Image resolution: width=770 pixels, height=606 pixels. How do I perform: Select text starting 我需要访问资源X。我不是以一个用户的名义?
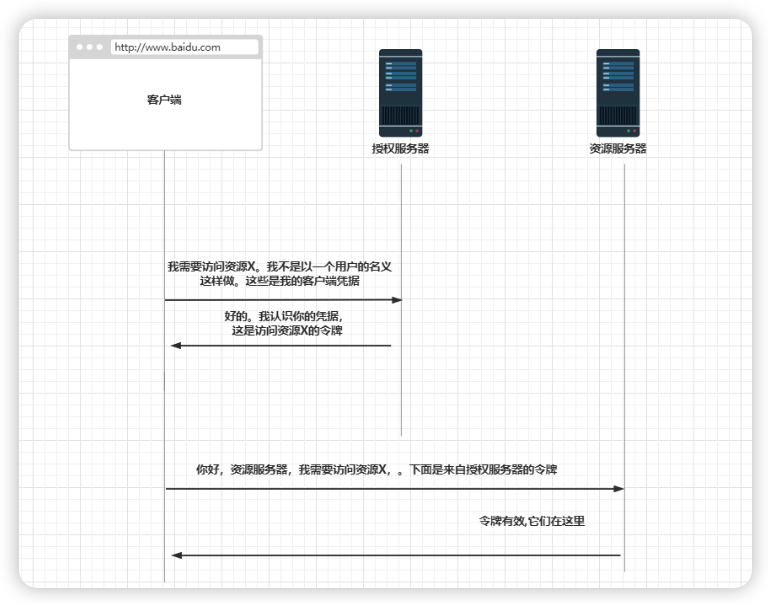click(279, 267)
